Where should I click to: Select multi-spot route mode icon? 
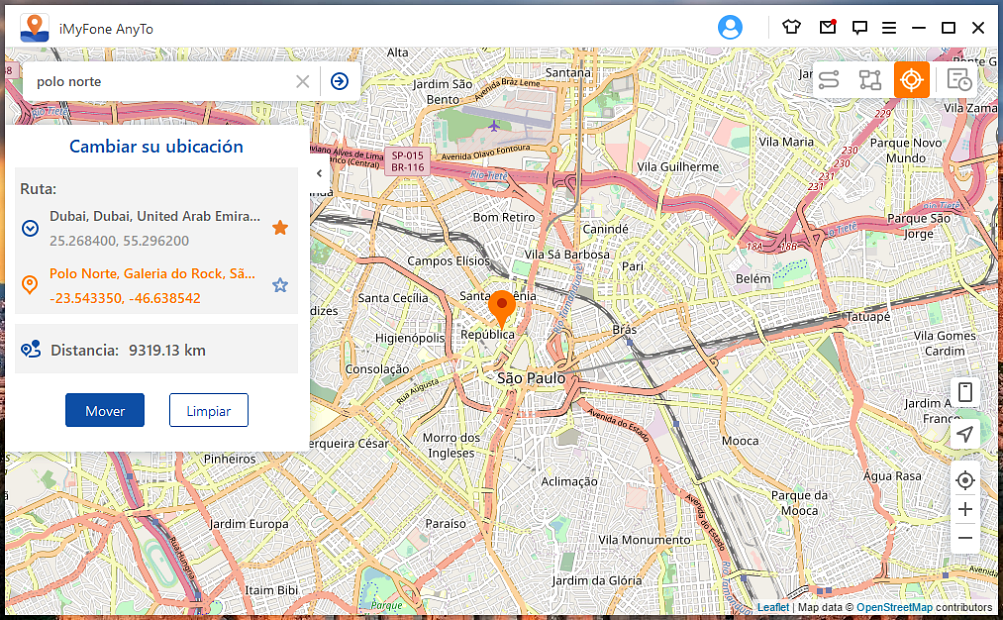870,80
